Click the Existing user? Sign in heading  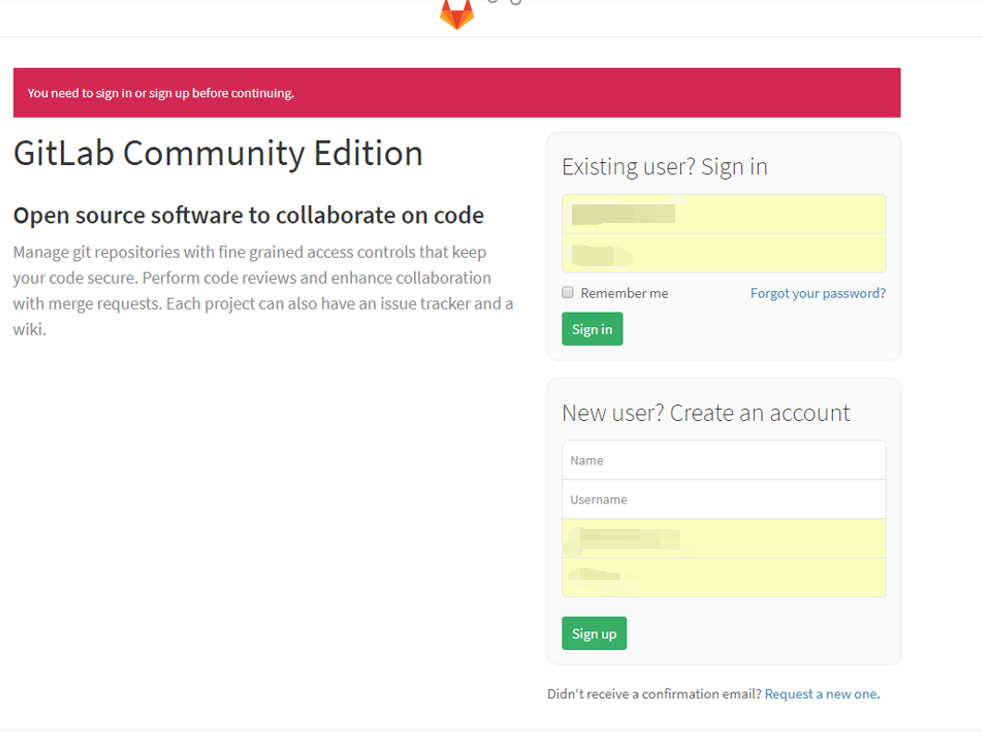tap(664, 167)
